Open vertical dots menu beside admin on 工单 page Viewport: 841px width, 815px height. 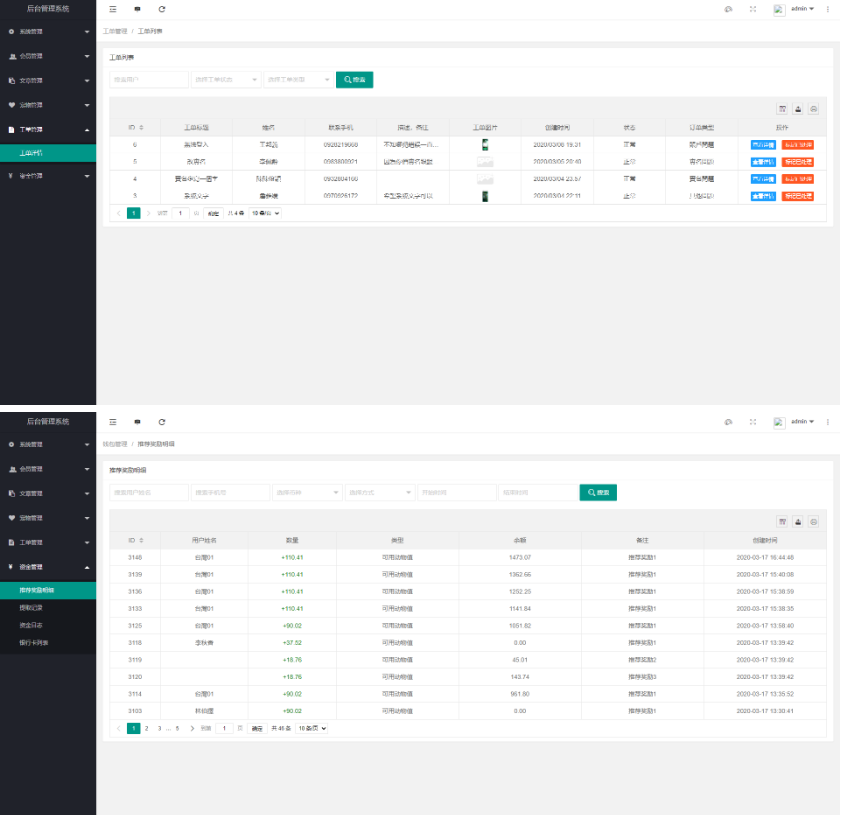tap(827, 9)
